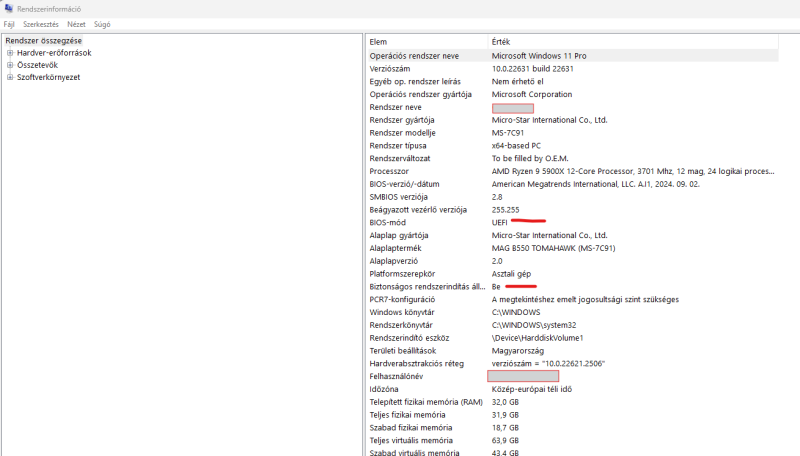Click the Microsoft Corporation value

pos(532,94)
